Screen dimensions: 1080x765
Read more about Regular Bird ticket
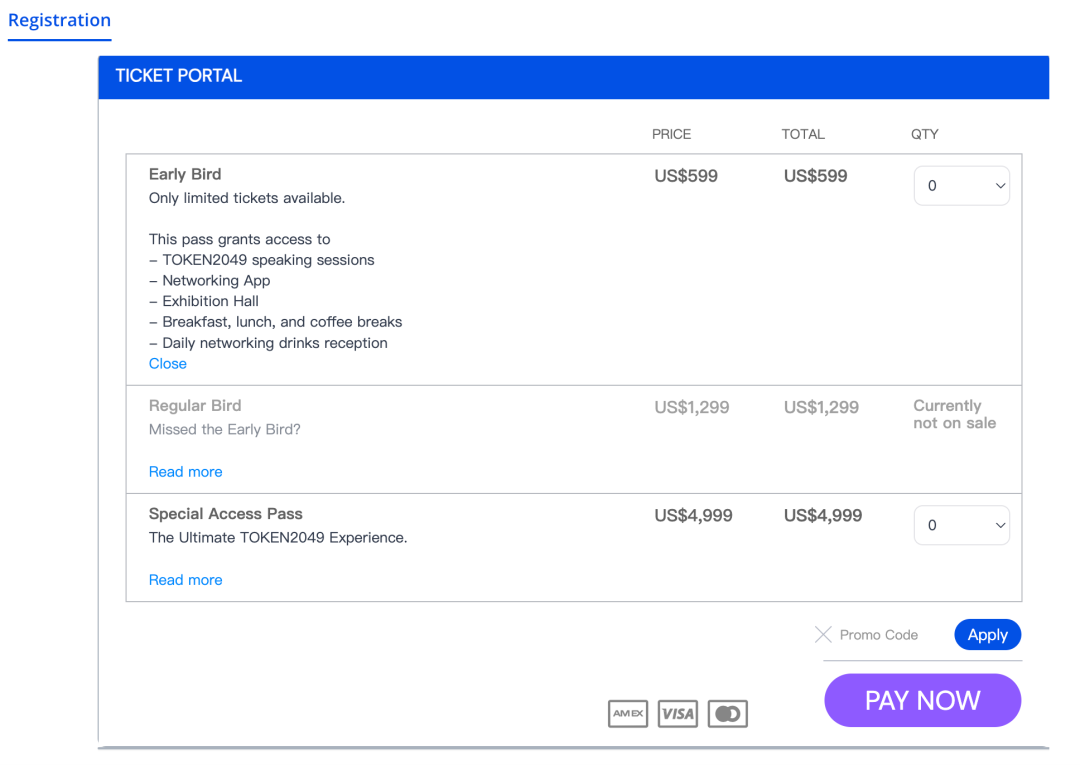(x=185, y=472)
